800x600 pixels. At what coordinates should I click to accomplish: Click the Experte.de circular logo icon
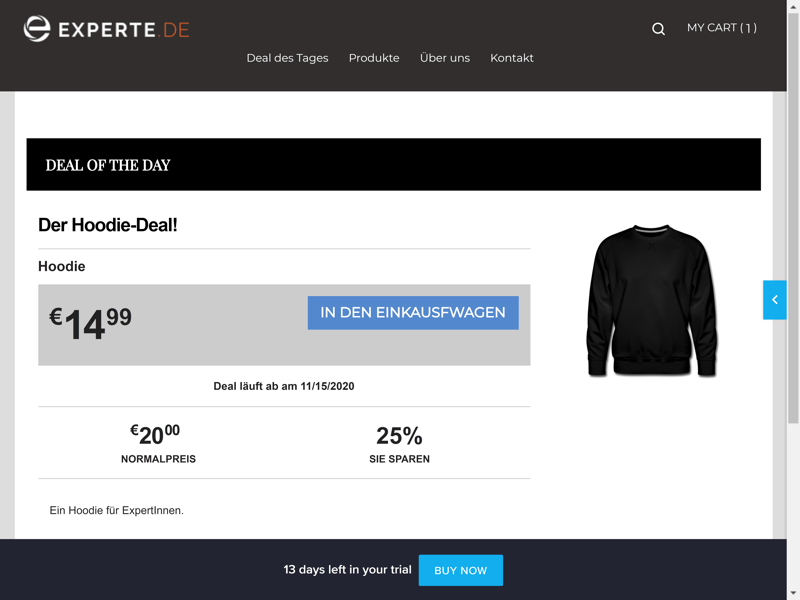coord(37,29)
